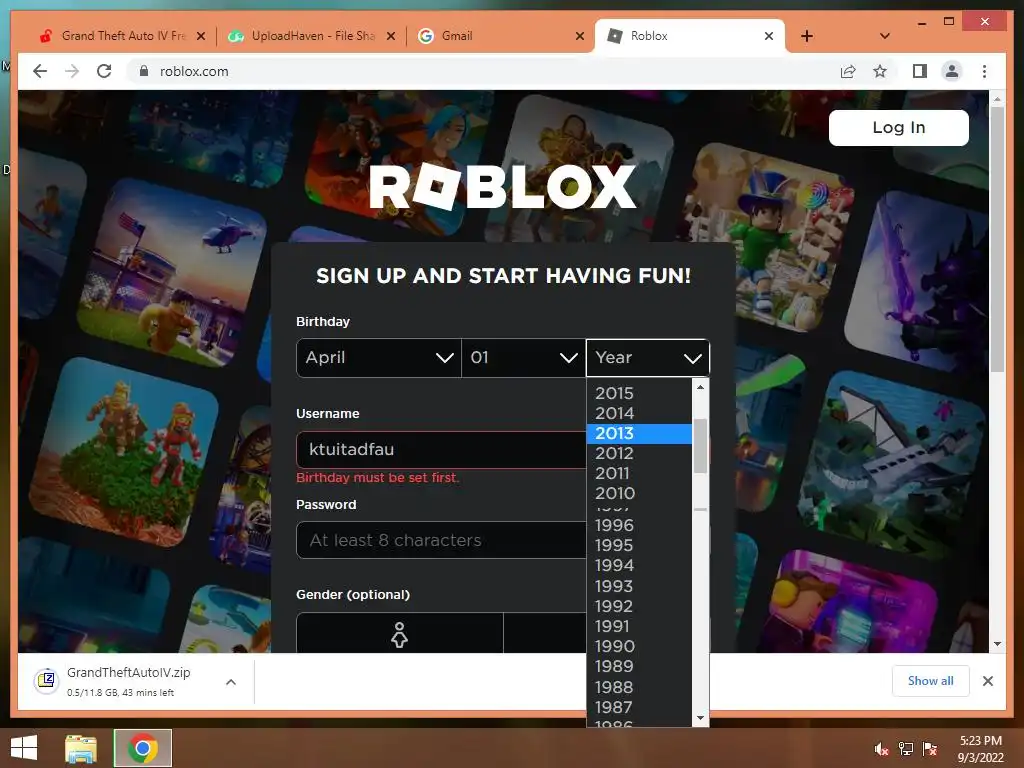Bookmark this page with the star icon
This screenshot has width=1024, height=768.
(880, 71)
